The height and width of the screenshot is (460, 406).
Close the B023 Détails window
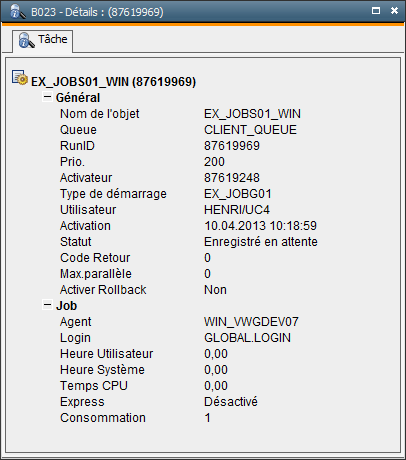(x=394, y=11)
